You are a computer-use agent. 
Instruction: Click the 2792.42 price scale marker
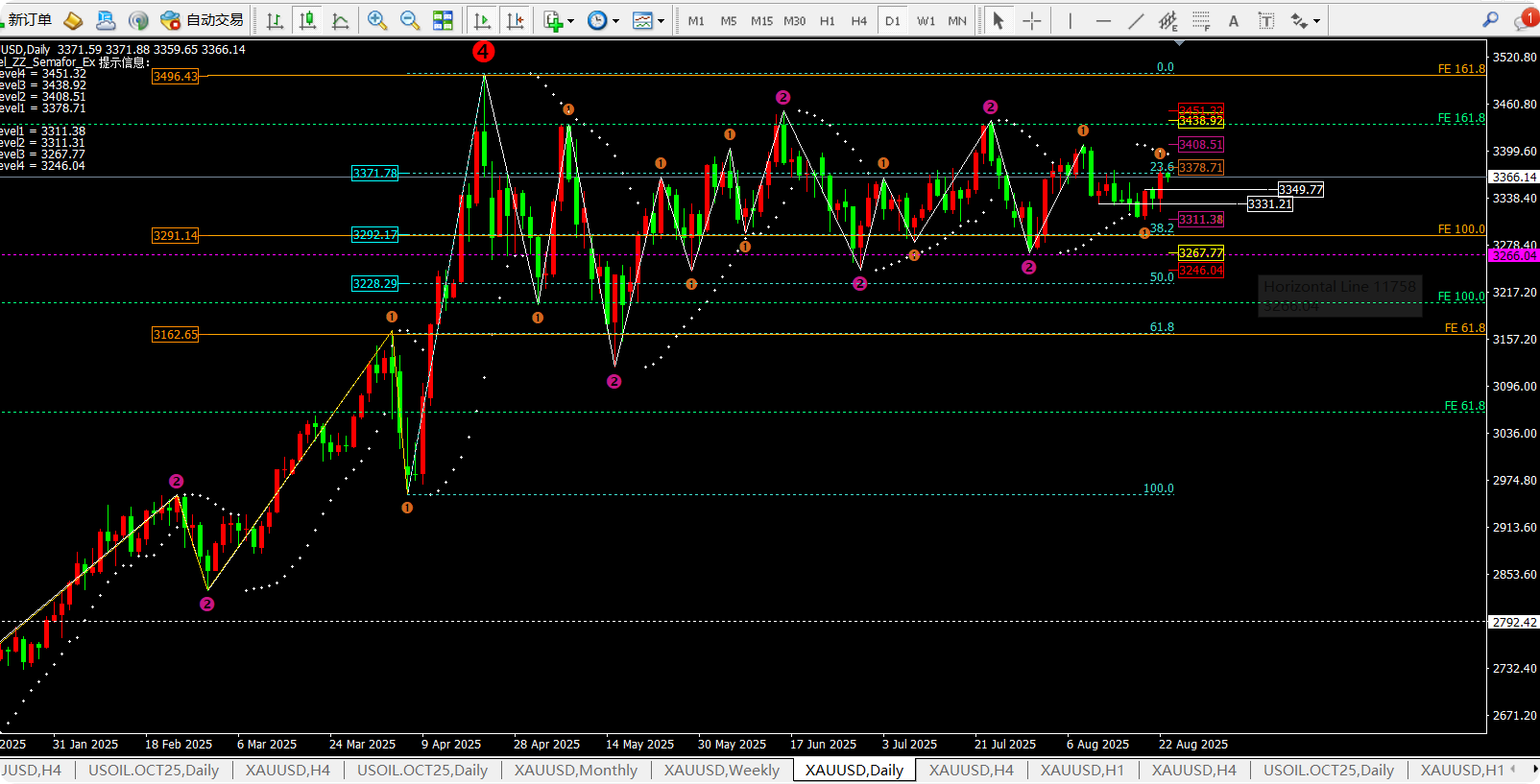[1514, 622]
